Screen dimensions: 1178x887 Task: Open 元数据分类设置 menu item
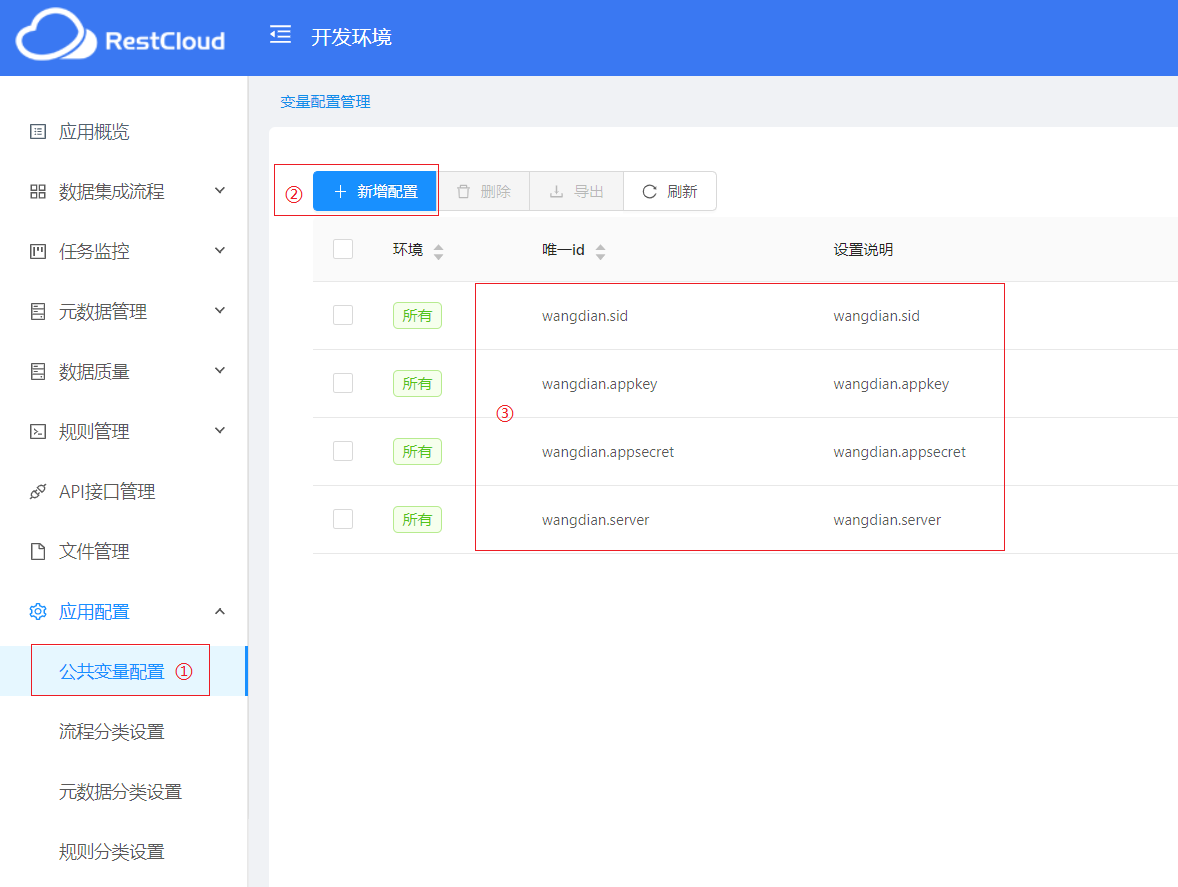coord(120,791)
